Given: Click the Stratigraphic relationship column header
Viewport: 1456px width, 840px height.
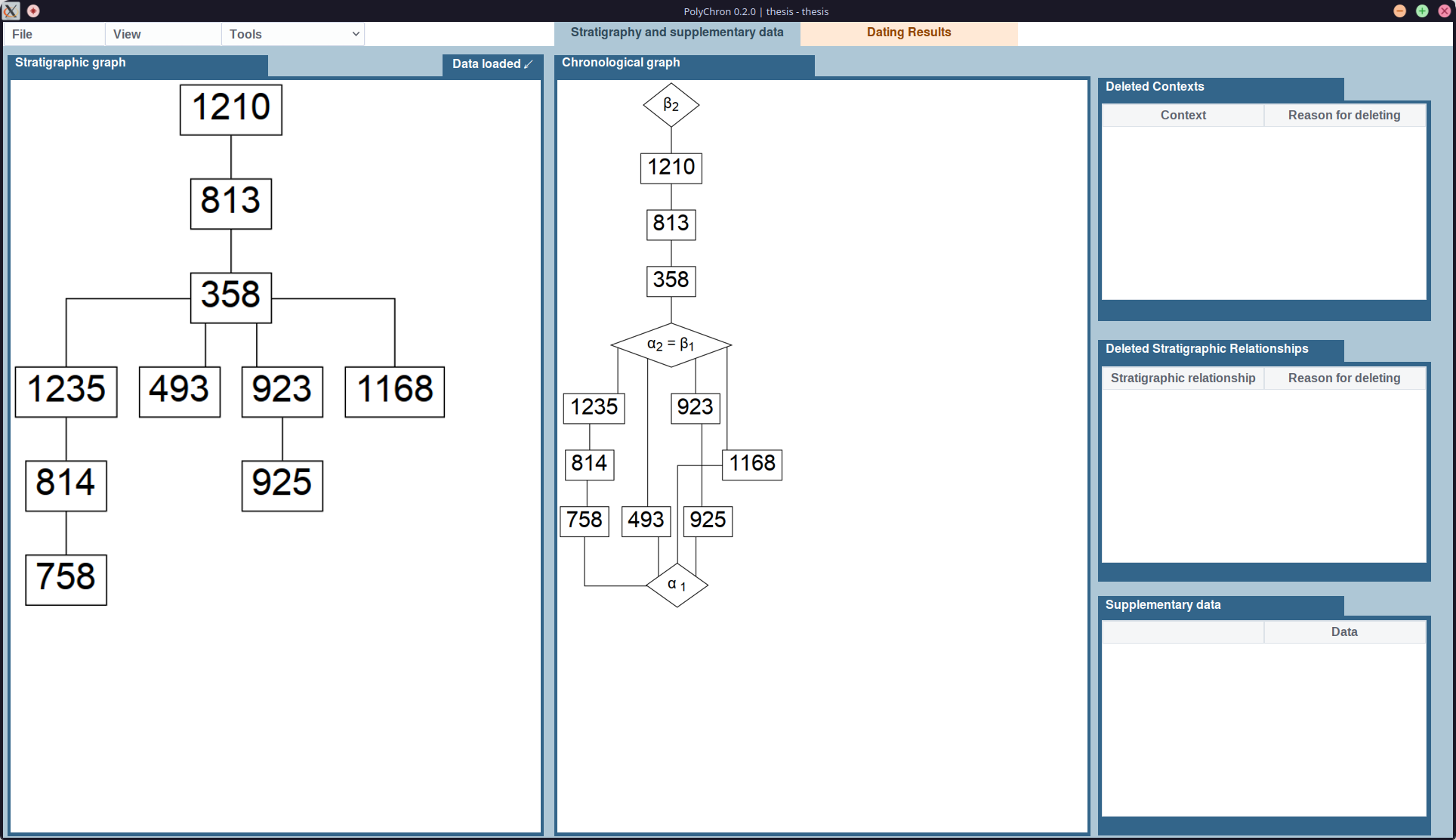Looking at the screenshot, I should 1183,378.
